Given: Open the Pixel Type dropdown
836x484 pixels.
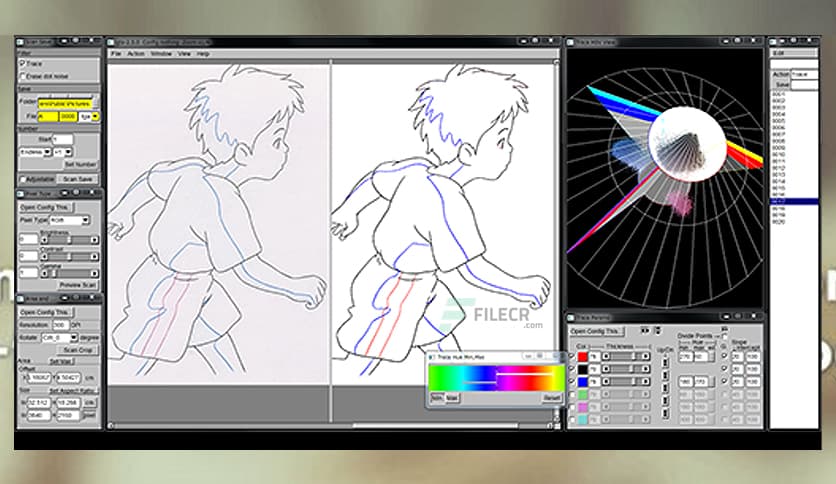Looking at the screenshot, I should (69, 220).
